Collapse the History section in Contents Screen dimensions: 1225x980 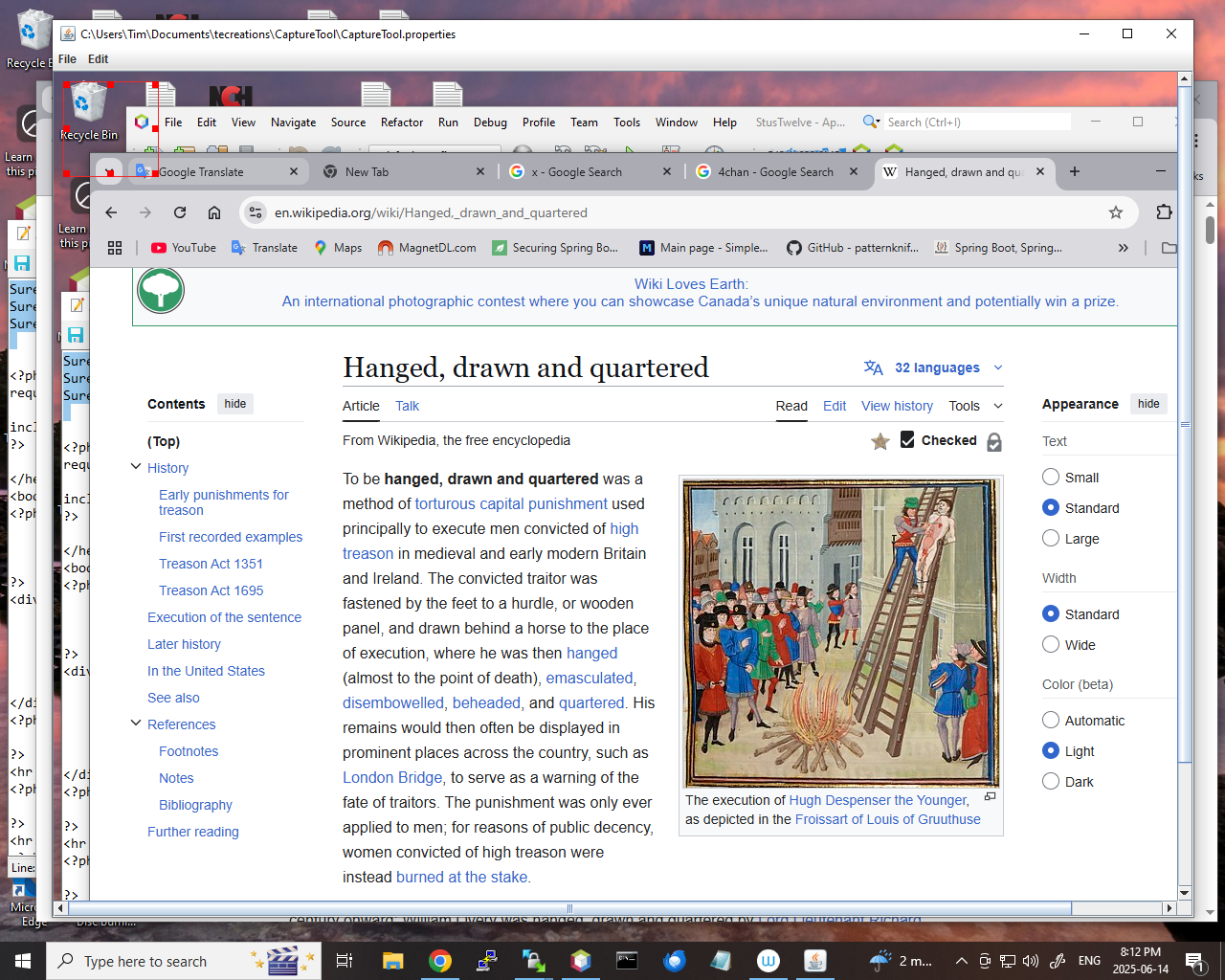tap(136, 467)
